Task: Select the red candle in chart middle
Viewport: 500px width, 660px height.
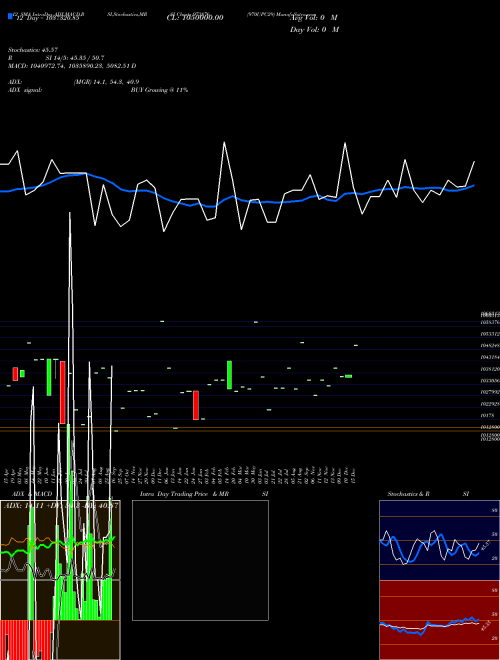Action: pos(196,405)
